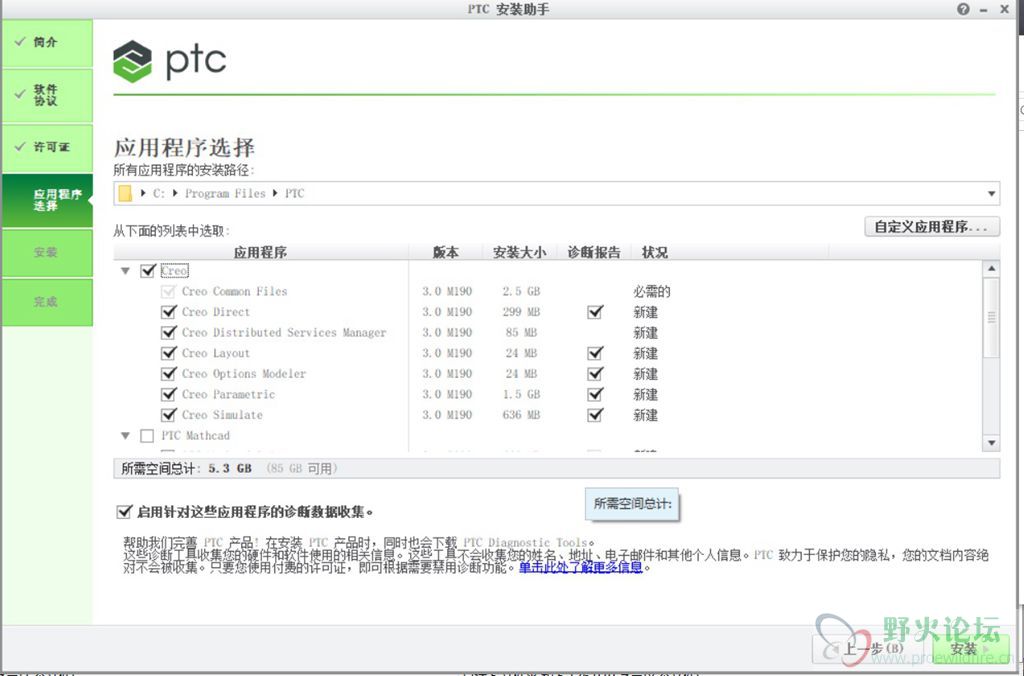Viewport: 1024px width, 676px height.
Task: Go to the 简介 step in sidebar
Action: pos(47,42)
